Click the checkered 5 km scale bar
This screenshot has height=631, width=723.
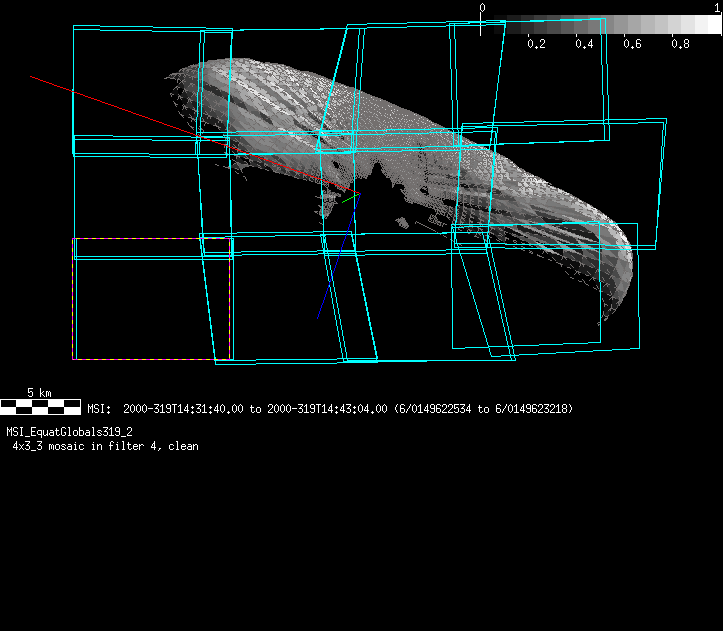40,406
